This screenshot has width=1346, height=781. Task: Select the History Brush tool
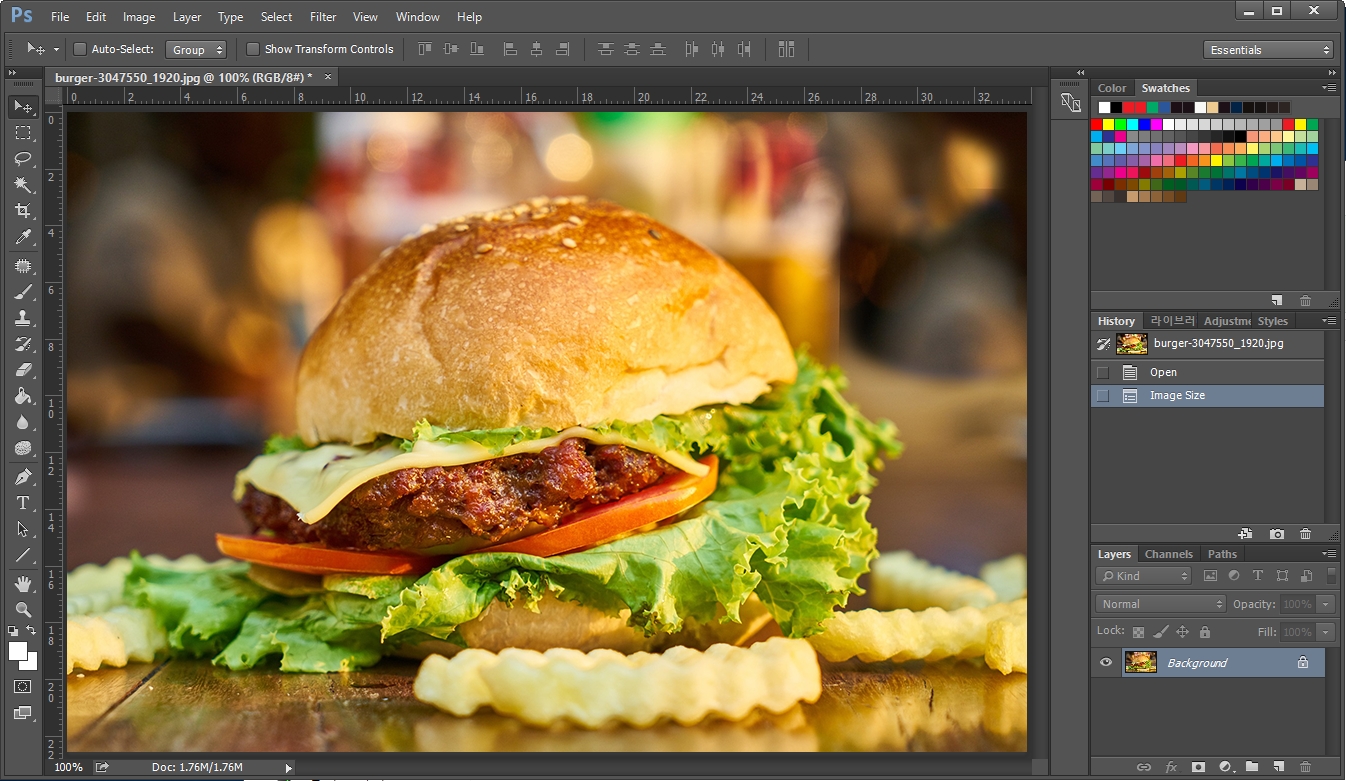pyautogui.click(x=23, y=344)
